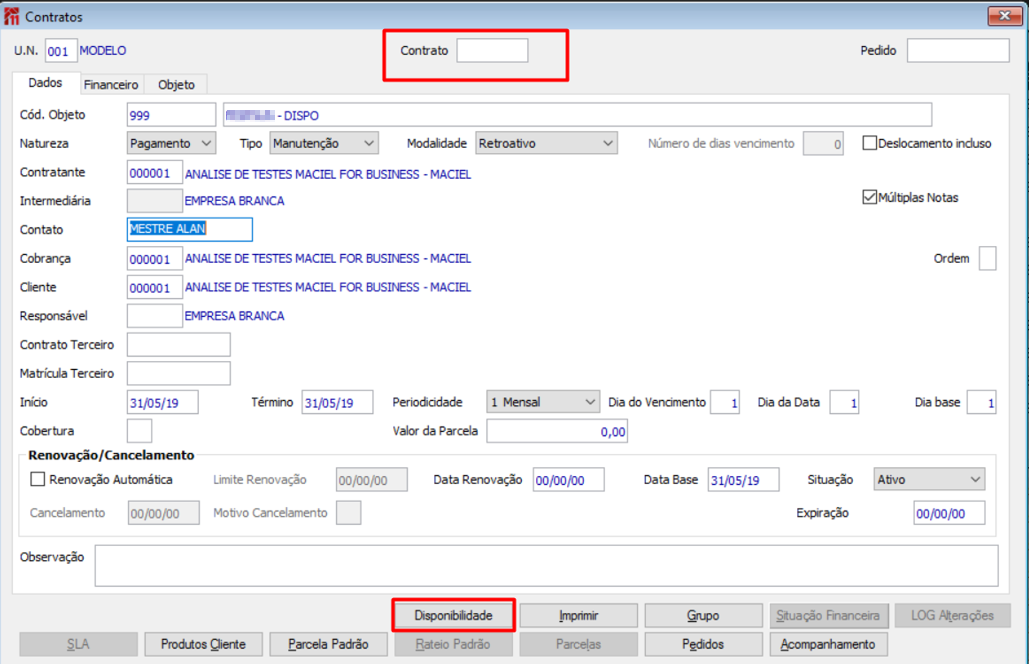Focus the Pedido field
This screenshot has height=664, width=1029.
(958, 51)
